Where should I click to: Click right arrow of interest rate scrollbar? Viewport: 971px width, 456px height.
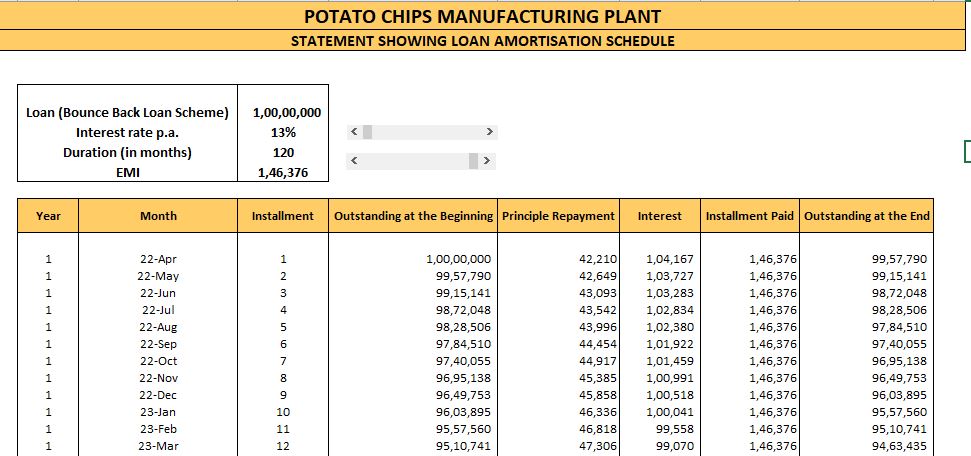(x=489, y=132)
